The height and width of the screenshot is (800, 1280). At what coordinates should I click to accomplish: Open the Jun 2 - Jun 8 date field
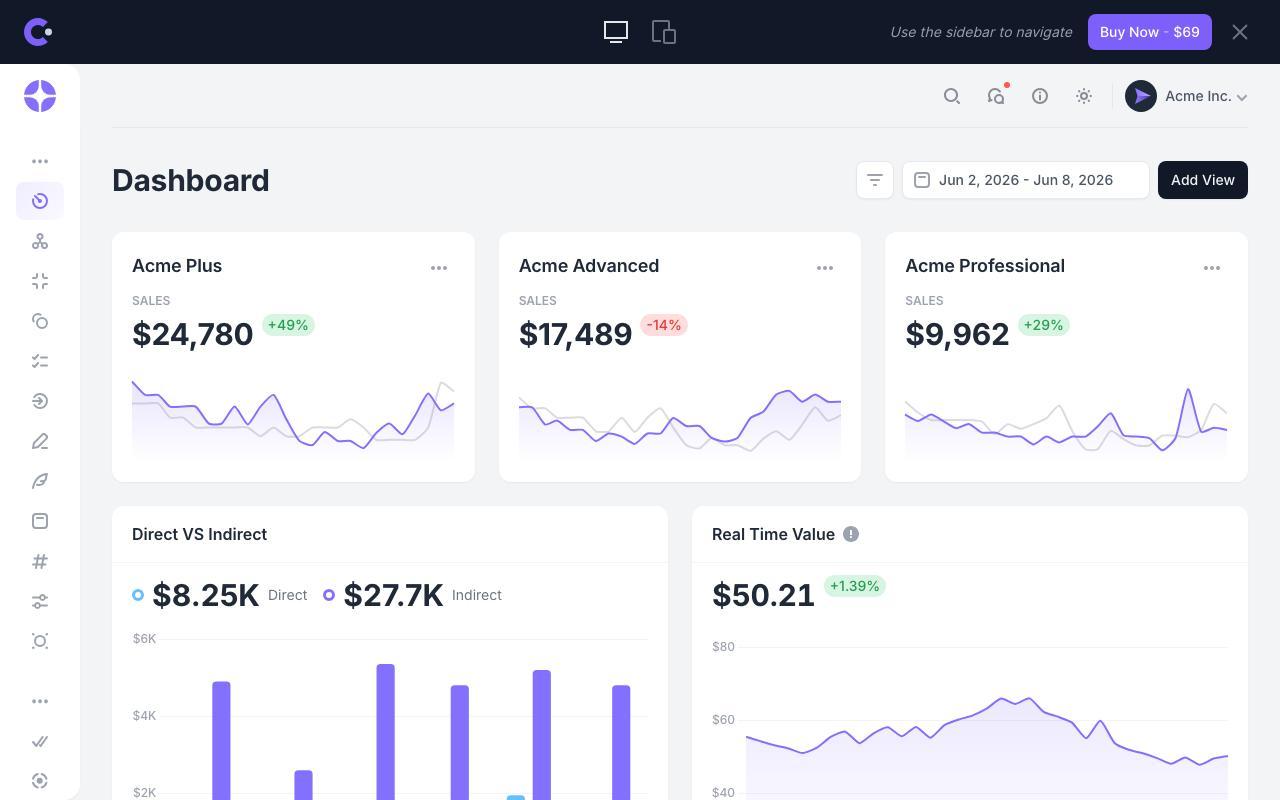coord(1026,180)
